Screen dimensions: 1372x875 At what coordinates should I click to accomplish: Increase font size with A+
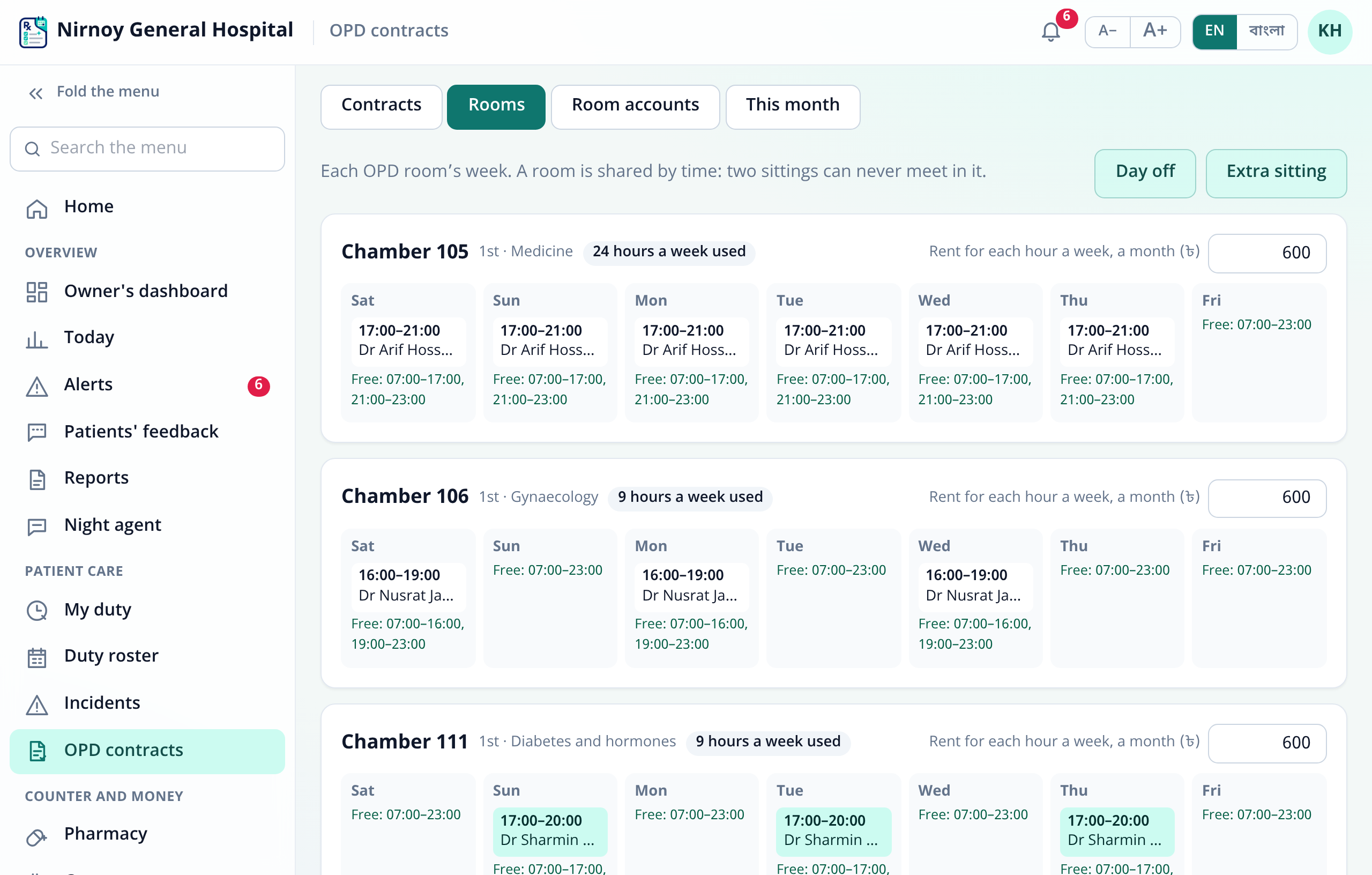click(x=1155, y=31)
